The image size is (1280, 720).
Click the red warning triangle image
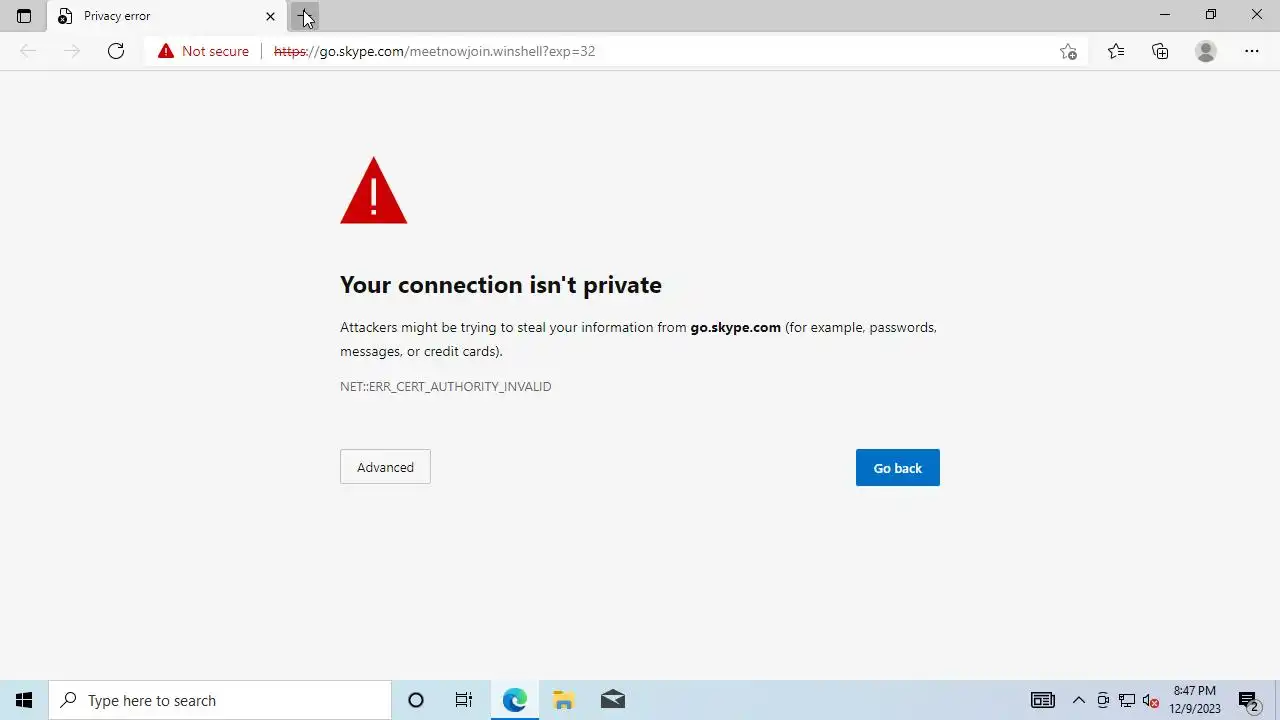[x=374, y=190]
